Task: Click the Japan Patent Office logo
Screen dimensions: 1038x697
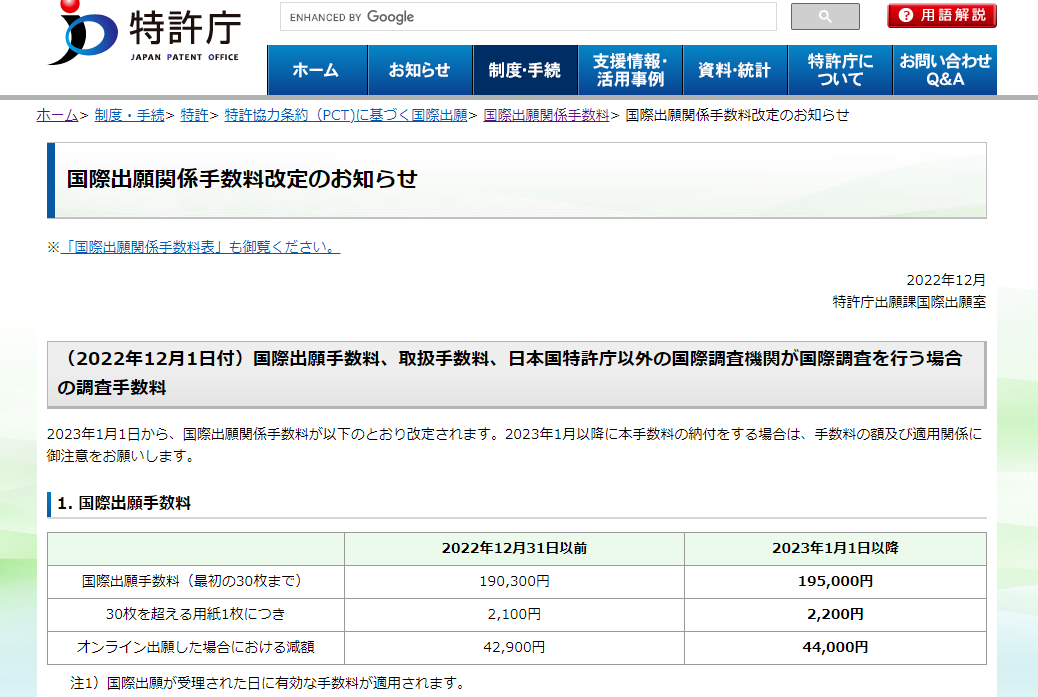Action: (x=145, y=35)
